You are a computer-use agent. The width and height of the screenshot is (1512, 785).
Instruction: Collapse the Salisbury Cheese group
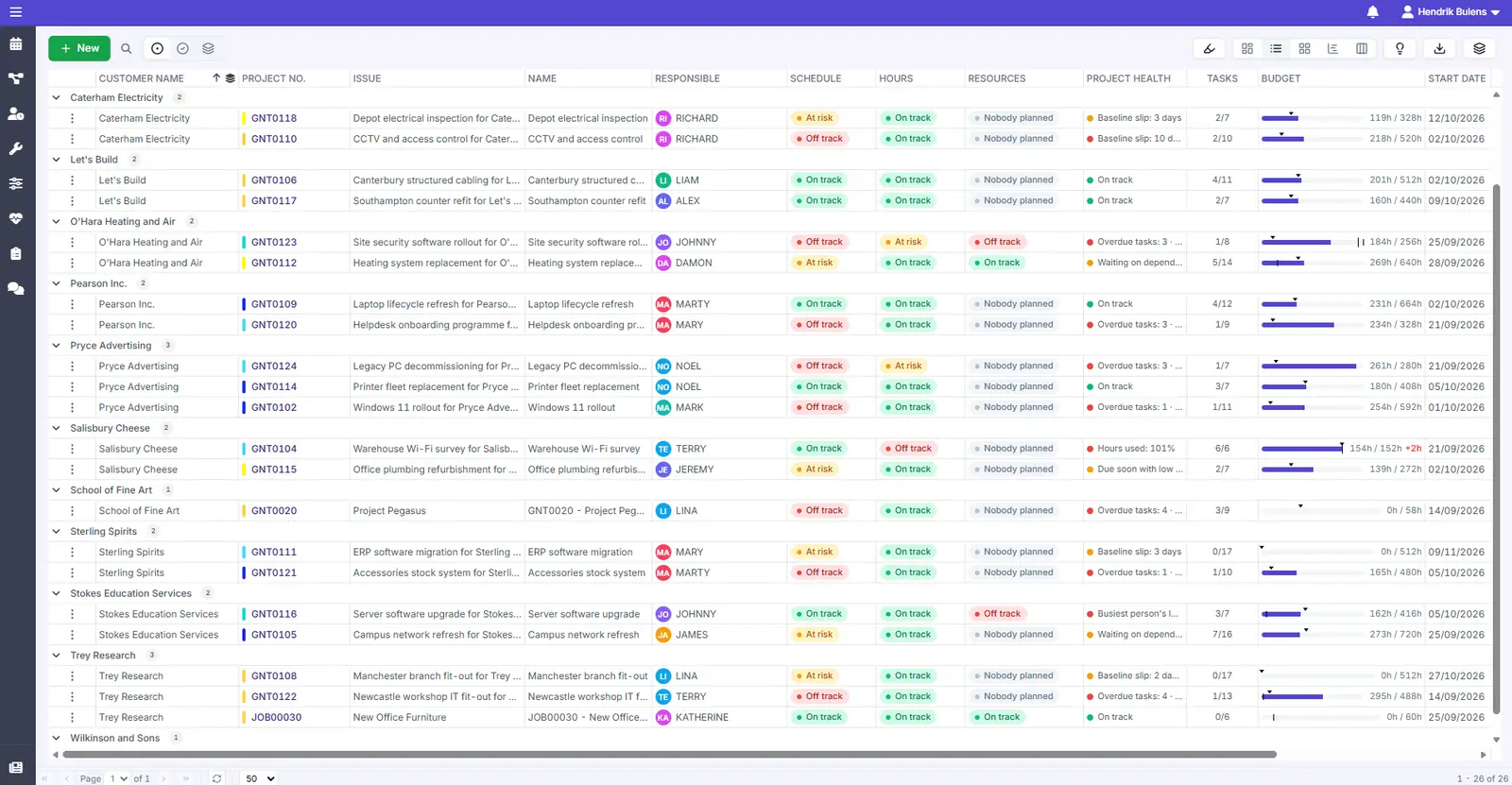click(56, 428)
